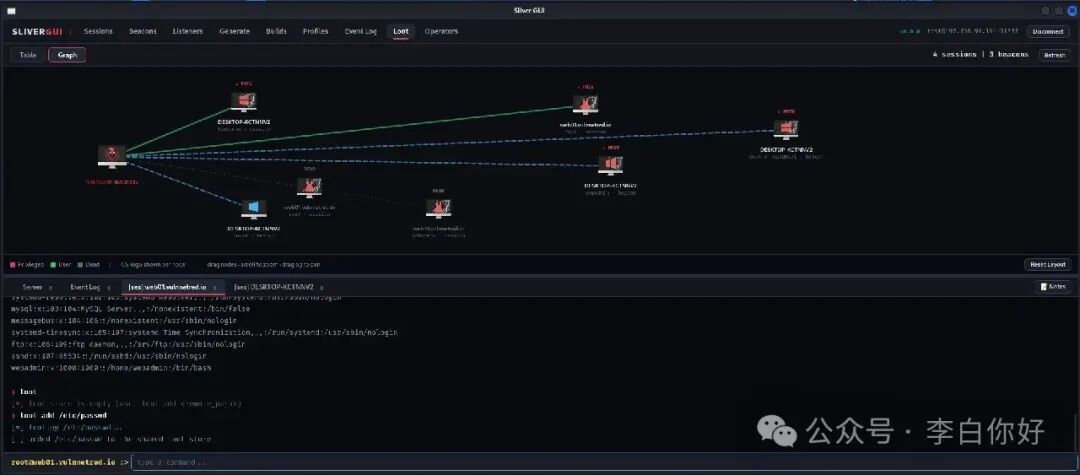Click the sshd passwd entry line

[109, 356]
